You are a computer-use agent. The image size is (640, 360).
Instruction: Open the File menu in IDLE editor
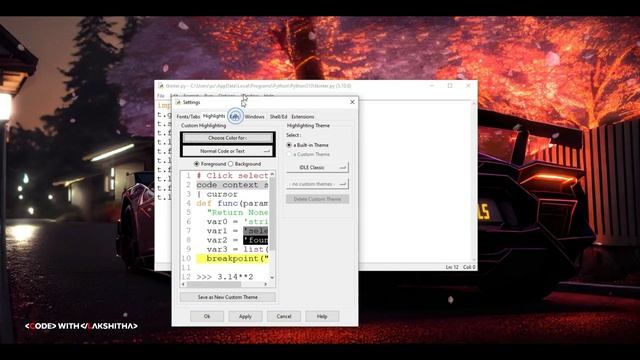point(160,96)
